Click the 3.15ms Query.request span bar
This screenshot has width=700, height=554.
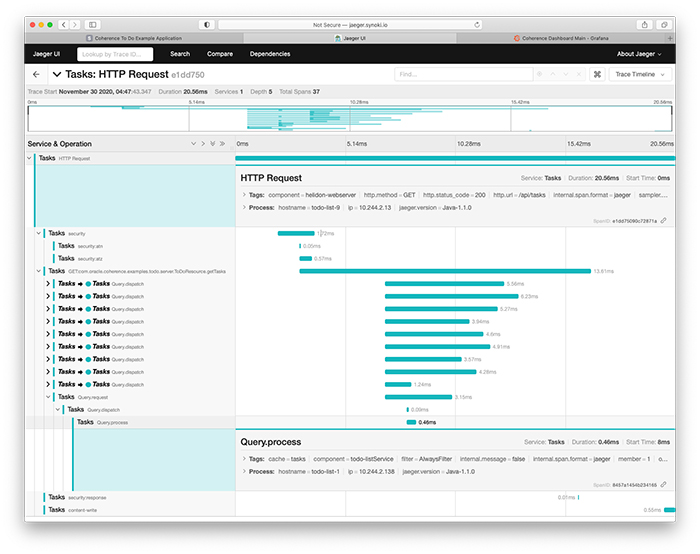[419, 397]
